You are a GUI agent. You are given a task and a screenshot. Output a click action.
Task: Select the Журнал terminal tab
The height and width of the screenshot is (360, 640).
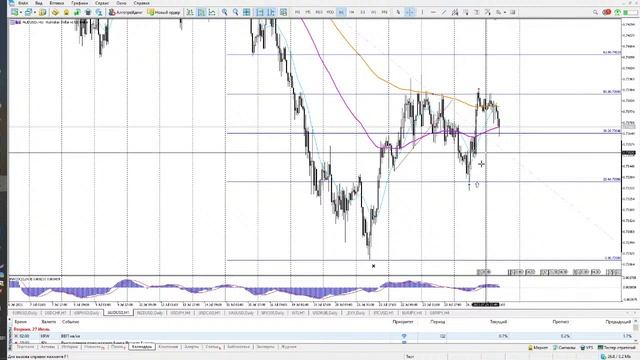289,347
